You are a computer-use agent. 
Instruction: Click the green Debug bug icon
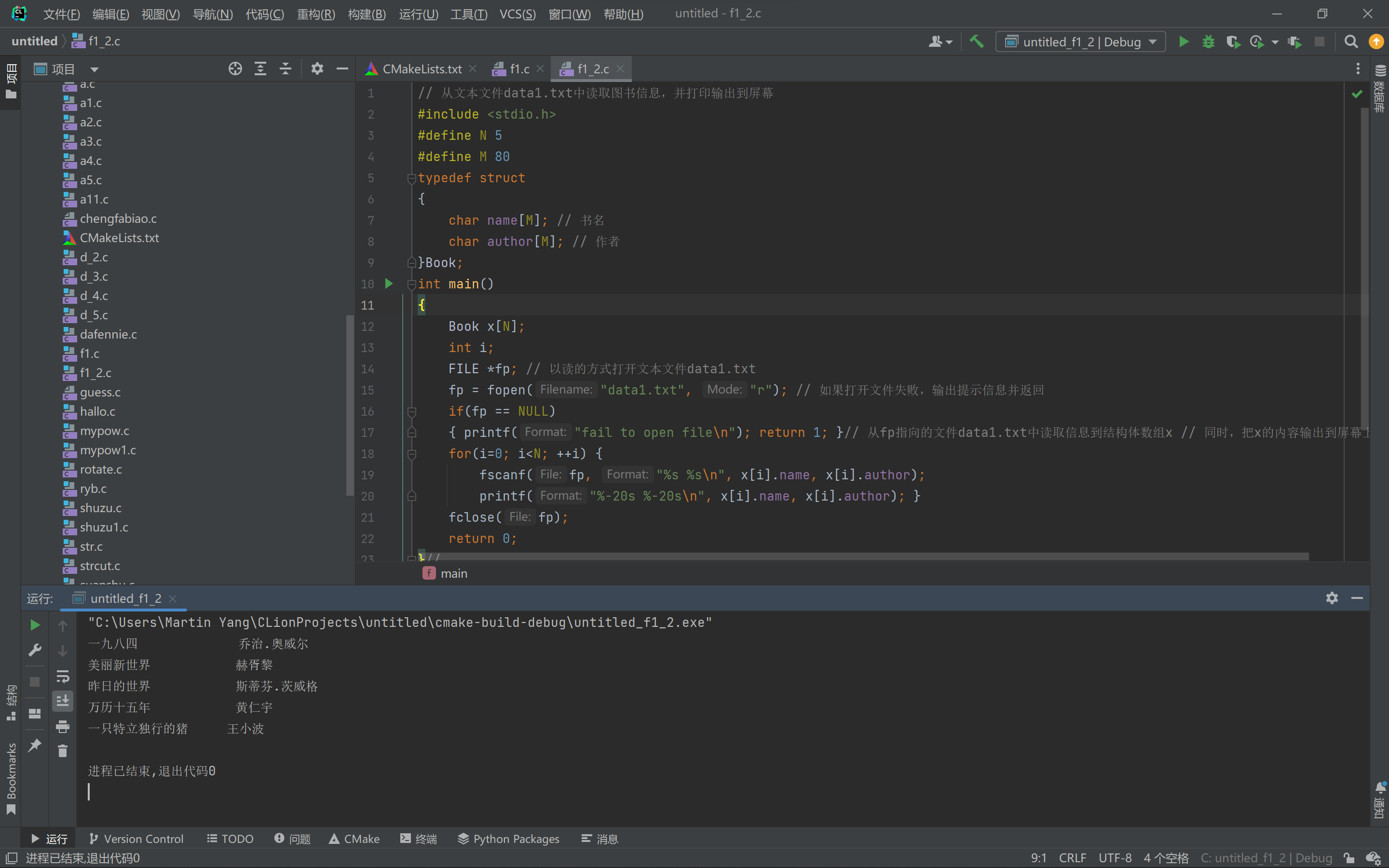point(1208,41)
